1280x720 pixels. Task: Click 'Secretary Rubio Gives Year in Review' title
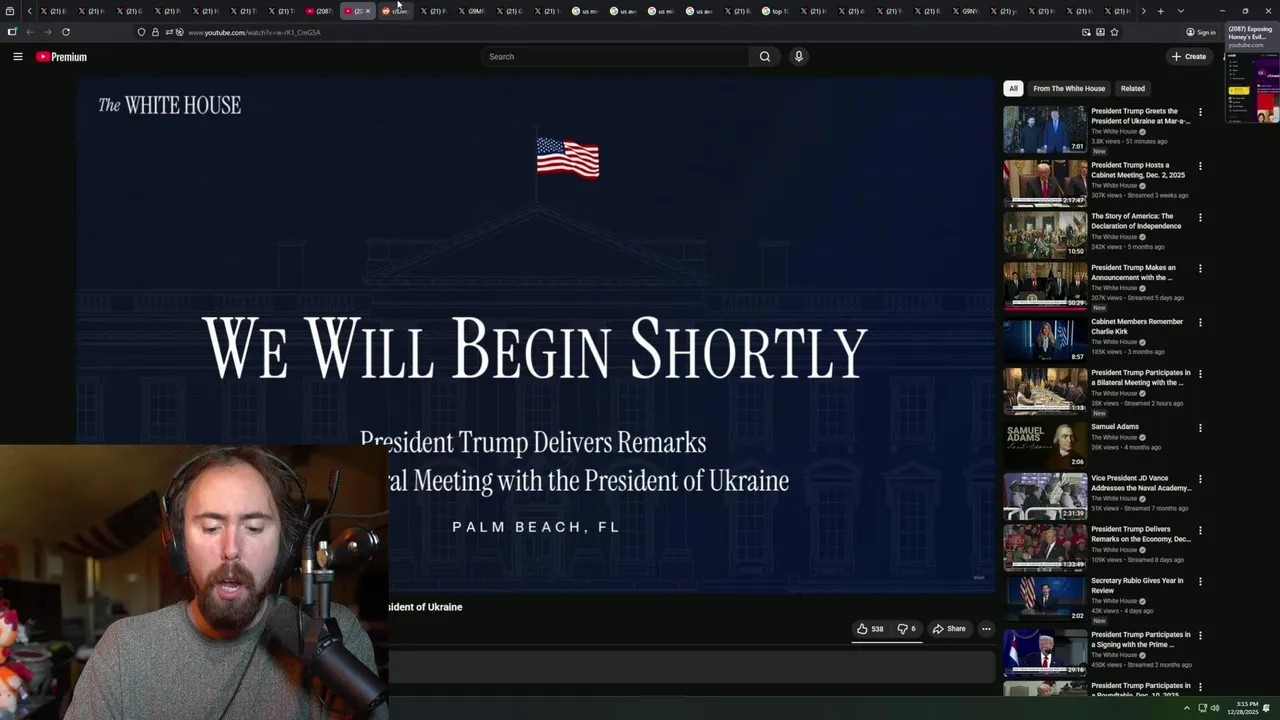click(x=1137, y=585)
